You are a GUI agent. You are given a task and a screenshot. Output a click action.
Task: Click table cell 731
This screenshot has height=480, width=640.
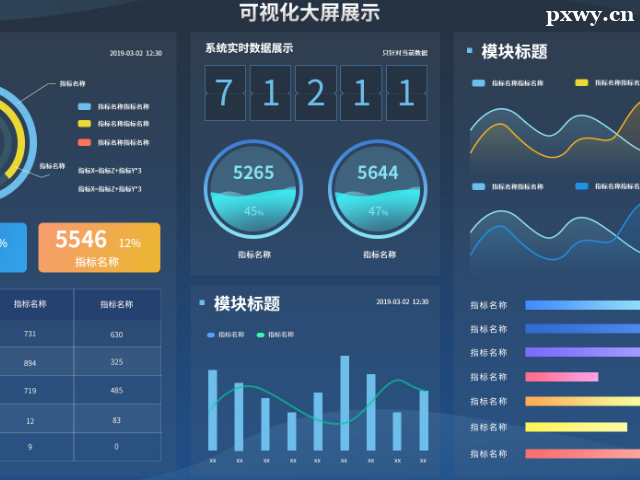click(30, 334)
